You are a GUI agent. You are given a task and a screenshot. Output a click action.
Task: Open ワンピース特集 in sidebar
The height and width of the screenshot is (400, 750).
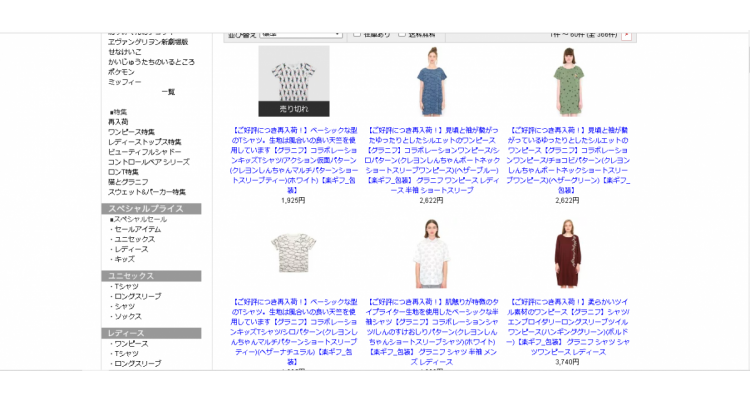[131, 132]
